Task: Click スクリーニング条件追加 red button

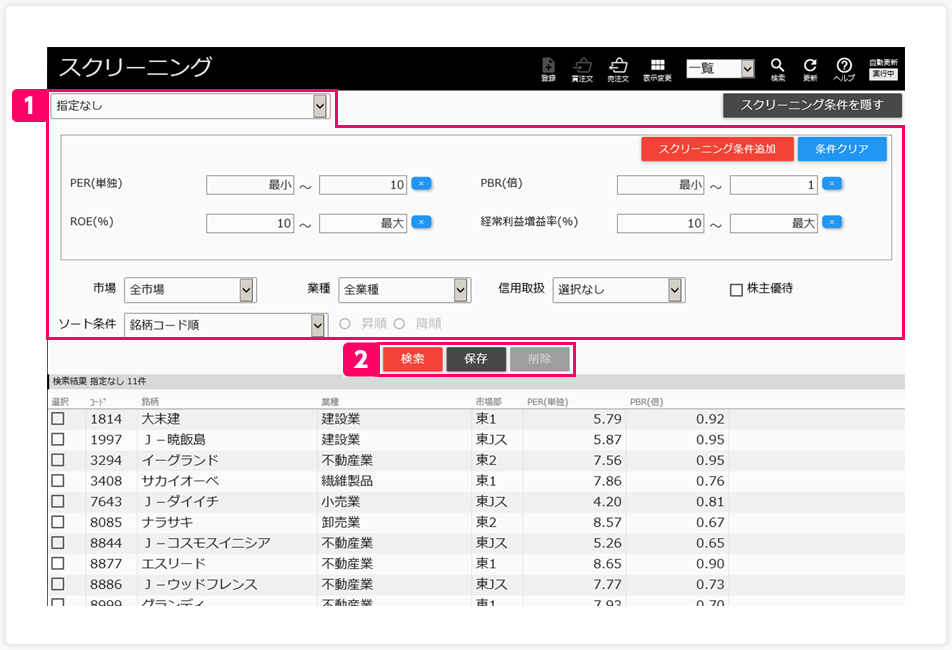Action: click(717, 149)
